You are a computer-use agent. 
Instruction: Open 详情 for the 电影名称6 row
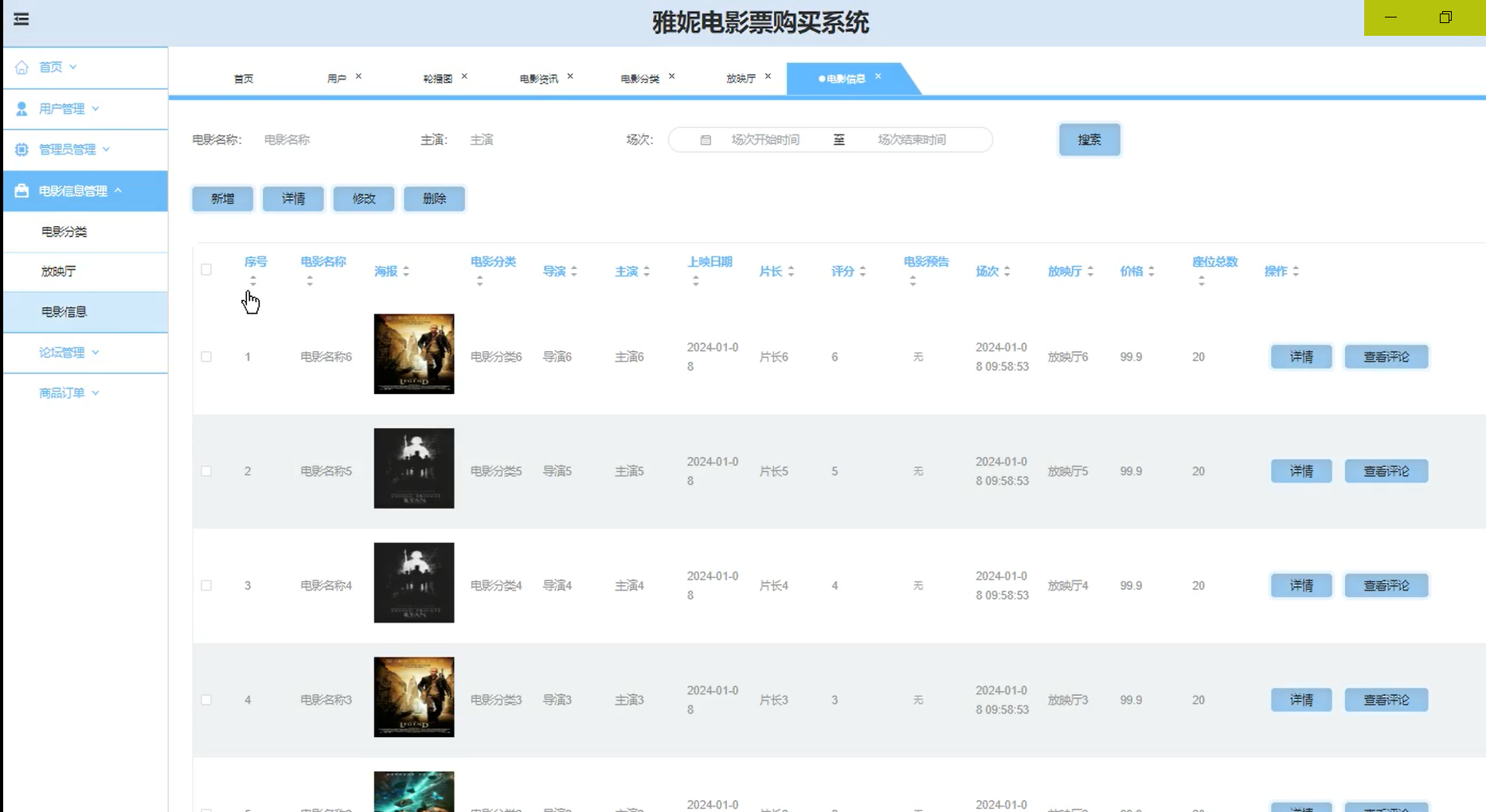[1301, 357]
